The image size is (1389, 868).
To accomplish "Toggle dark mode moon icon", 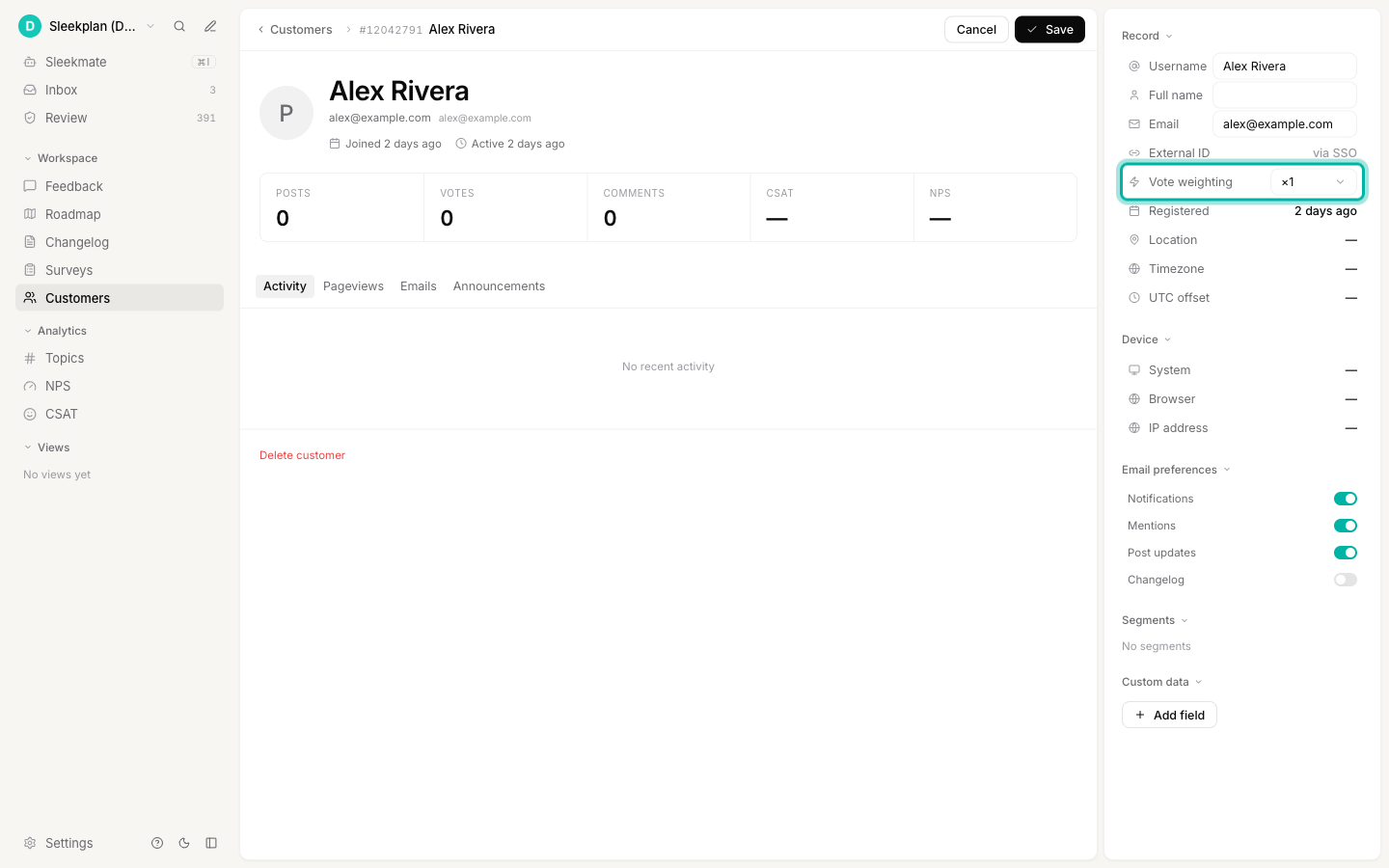I will 184,843.
